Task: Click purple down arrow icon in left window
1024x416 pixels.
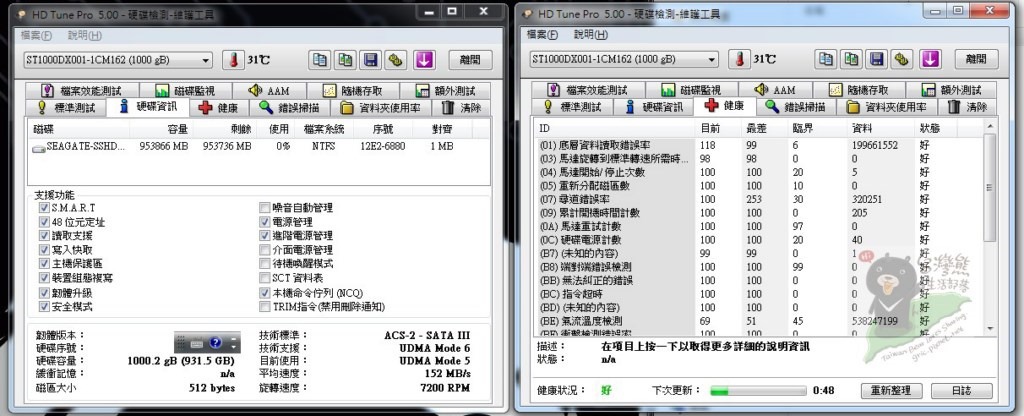Action: coord(424,60)
